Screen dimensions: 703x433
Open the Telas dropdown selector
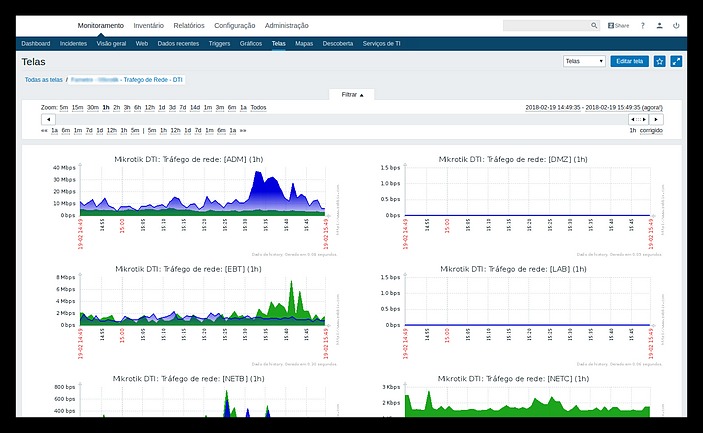(585, 61)
